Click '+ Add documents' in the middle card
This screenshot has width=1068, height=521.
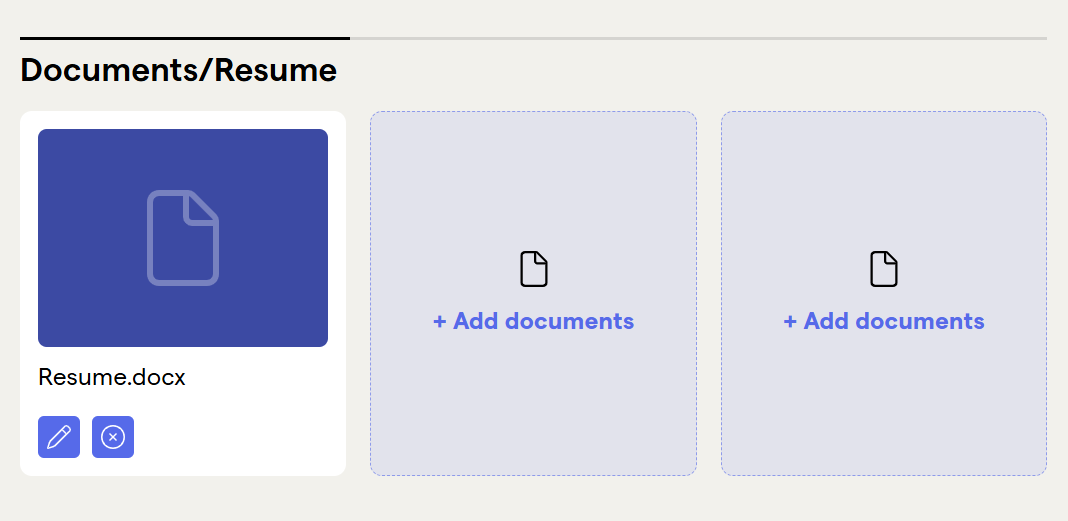[x=533, y=321]
